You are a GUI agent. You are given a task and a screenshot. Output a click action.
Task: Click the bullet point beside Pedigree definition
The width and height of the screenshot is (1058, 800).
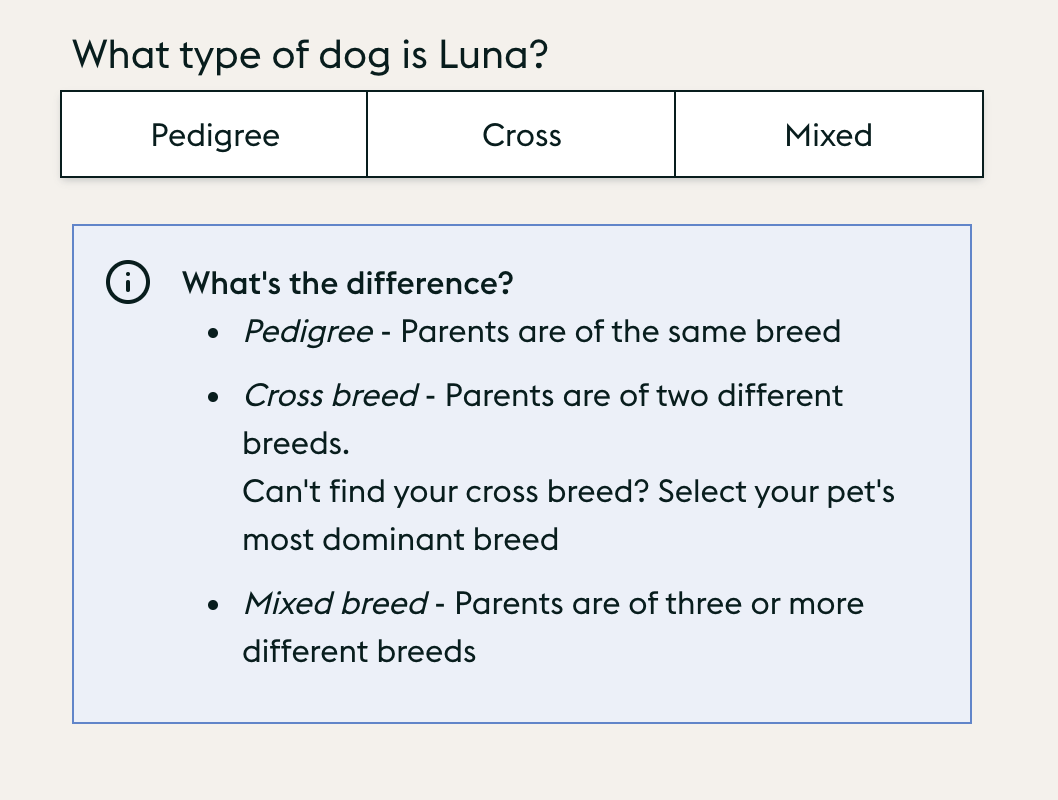pos(213,333)
